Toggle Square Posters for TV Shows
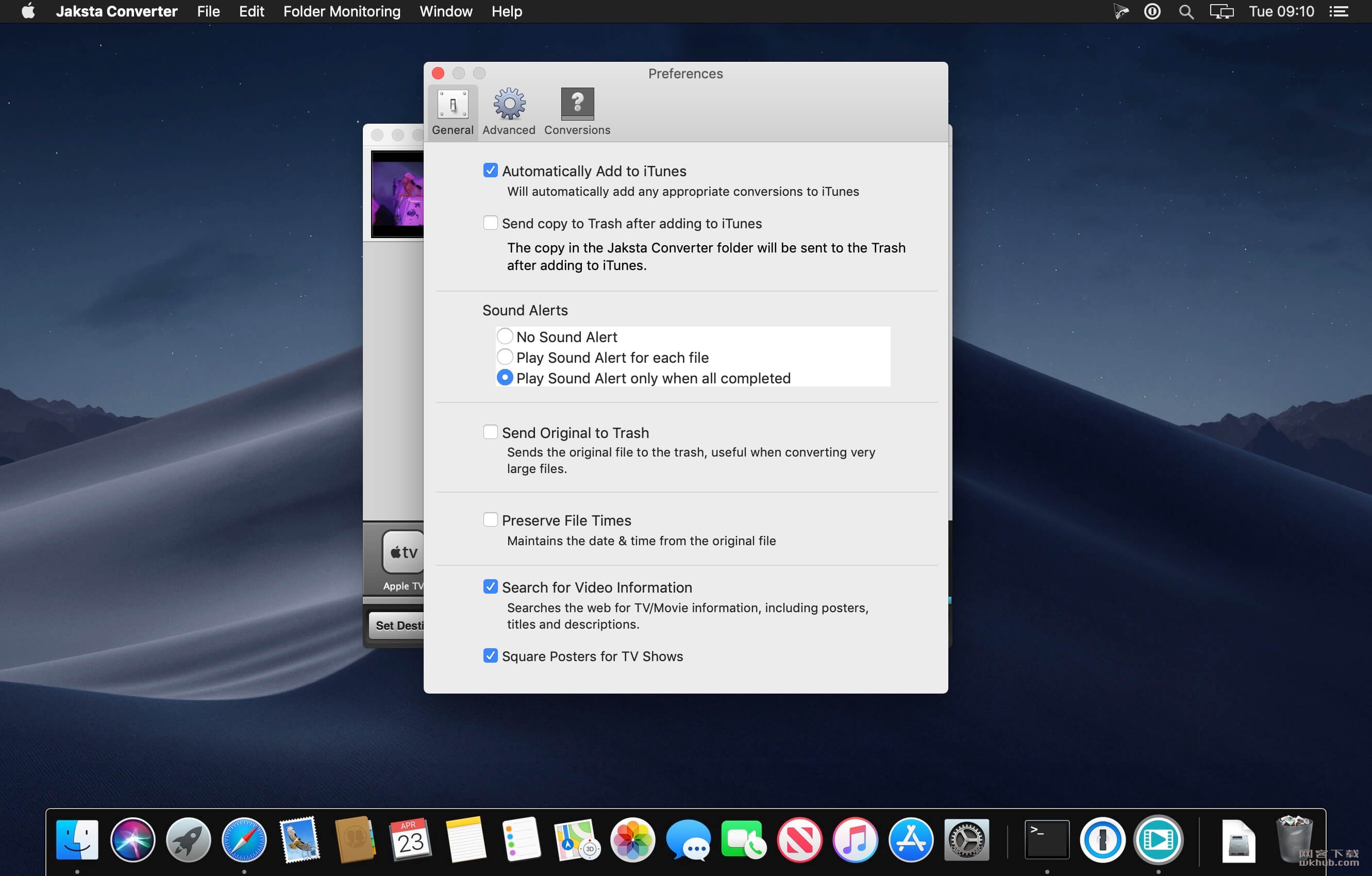This screenshot has height=876, width=1372. tap(490, 655)
